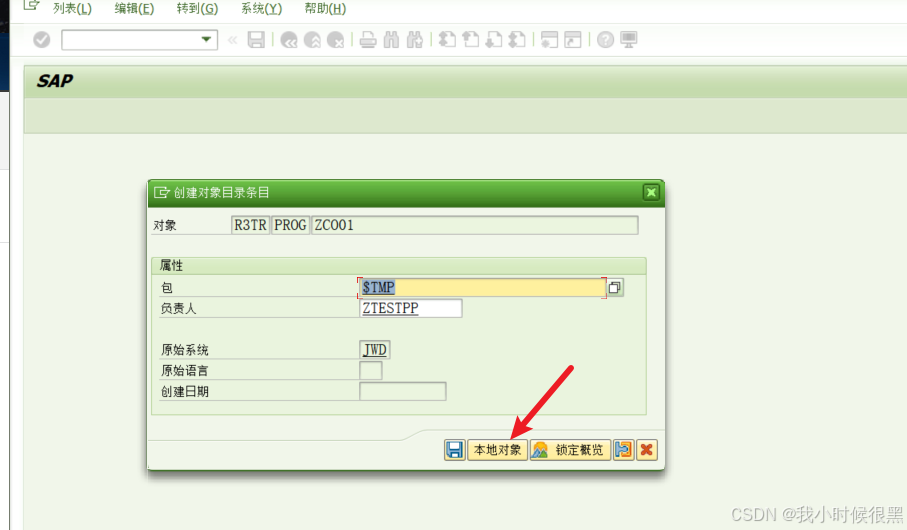907x530 pixels.
Task: Open the command field dropdown arrow
Action: [x=206, y=39]
